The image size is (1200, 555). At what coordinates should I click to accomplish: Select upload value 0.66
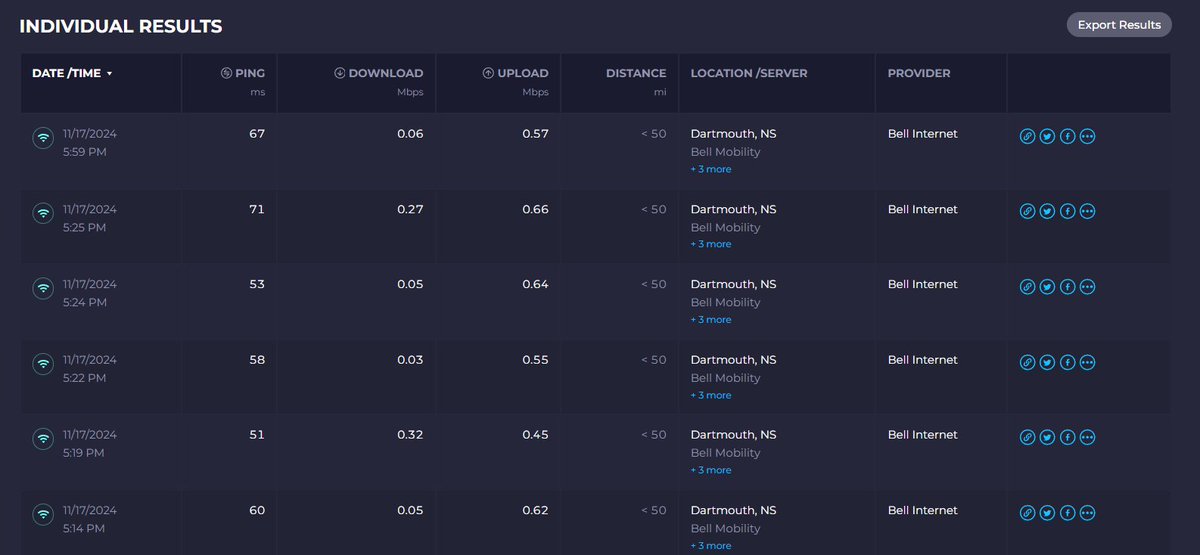pos(535,209)
